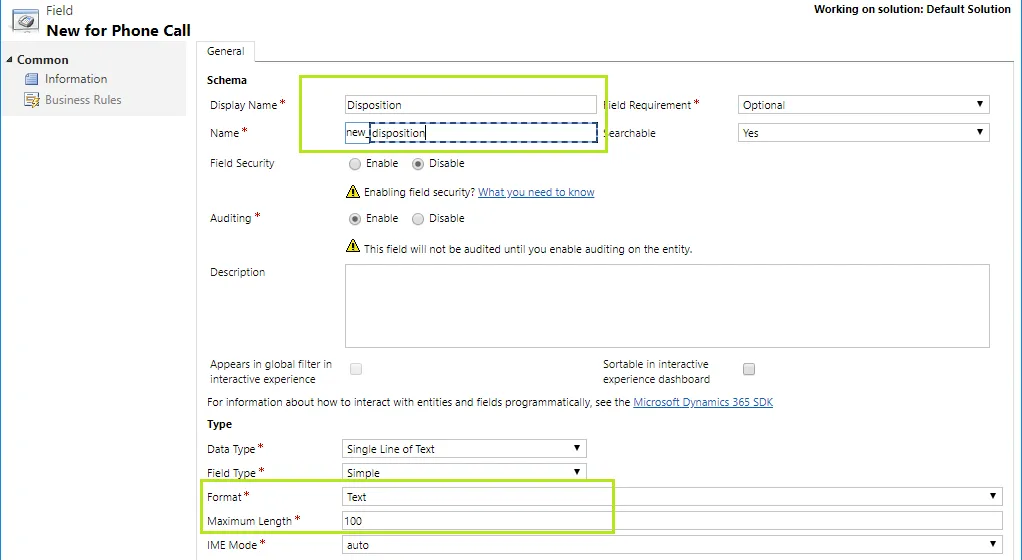Viewport: 1022px width, 560px height.
Task: Click the Maximum Length field
Action: point(672,521)
